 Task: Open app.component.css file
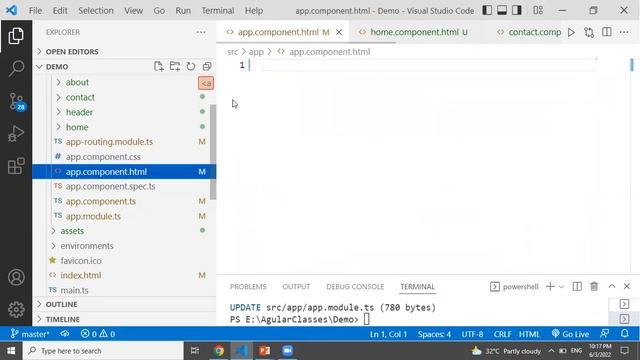pos(103,157)
